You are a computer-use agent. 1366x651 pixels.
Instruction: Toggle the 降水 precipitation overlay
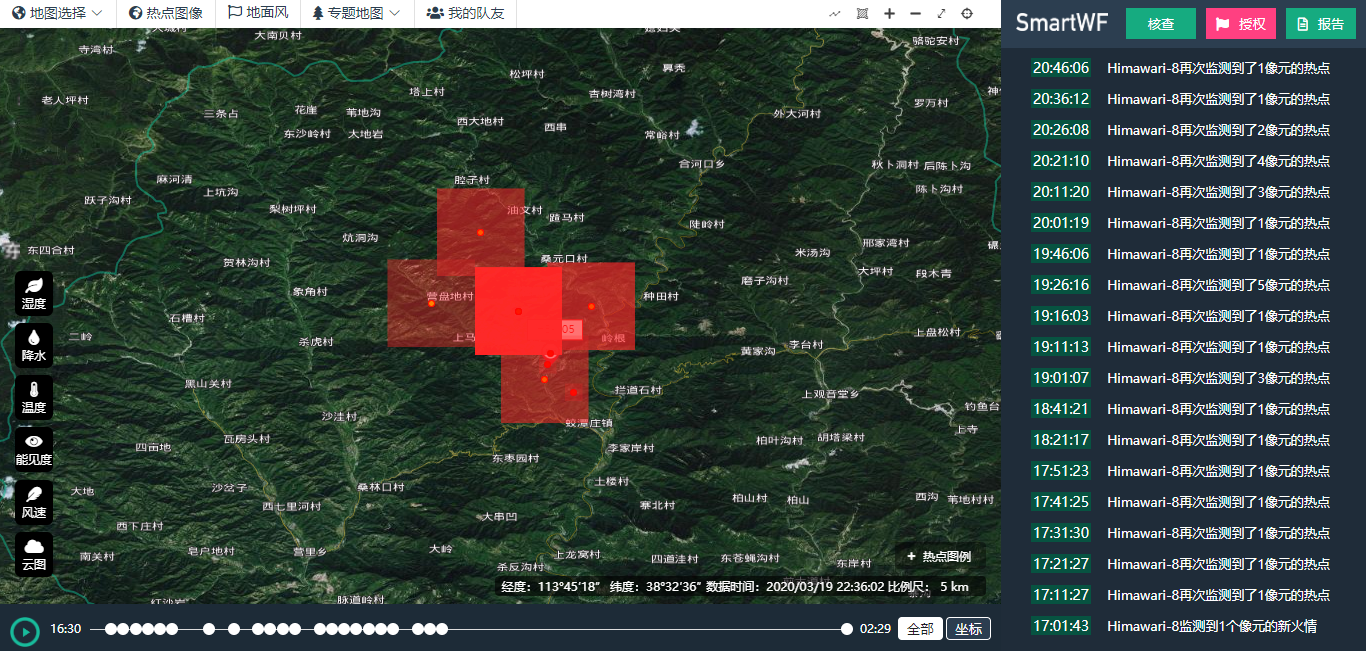click(x=34, y=344)
